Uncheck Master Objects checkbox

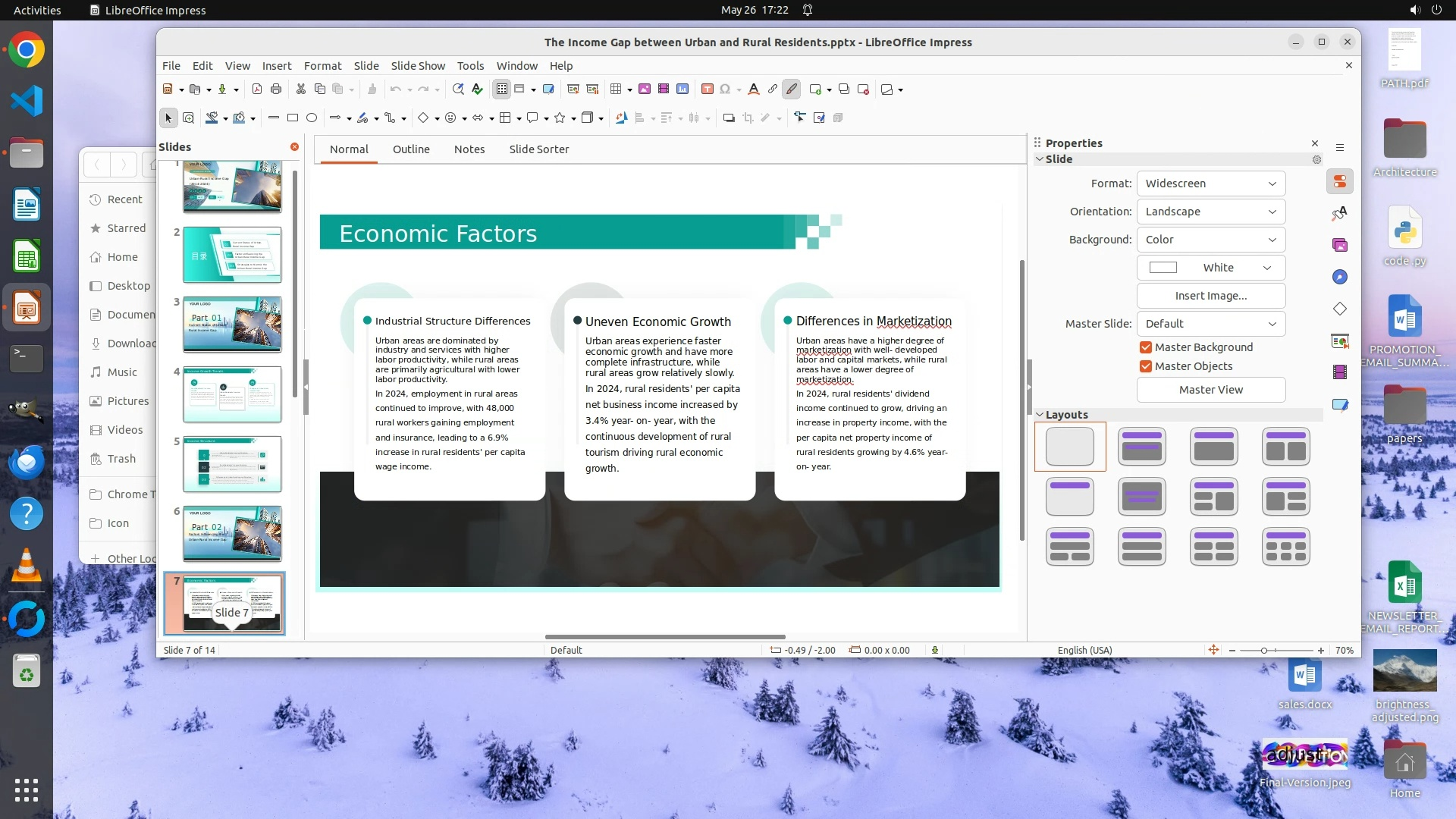pyautogui.click(x=1146, y=366)
